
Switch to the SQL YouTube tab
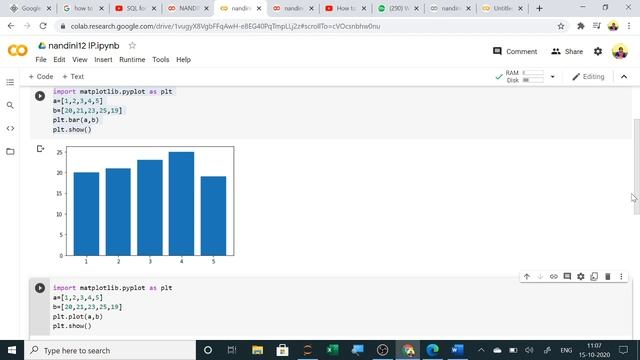pos(135,8)
